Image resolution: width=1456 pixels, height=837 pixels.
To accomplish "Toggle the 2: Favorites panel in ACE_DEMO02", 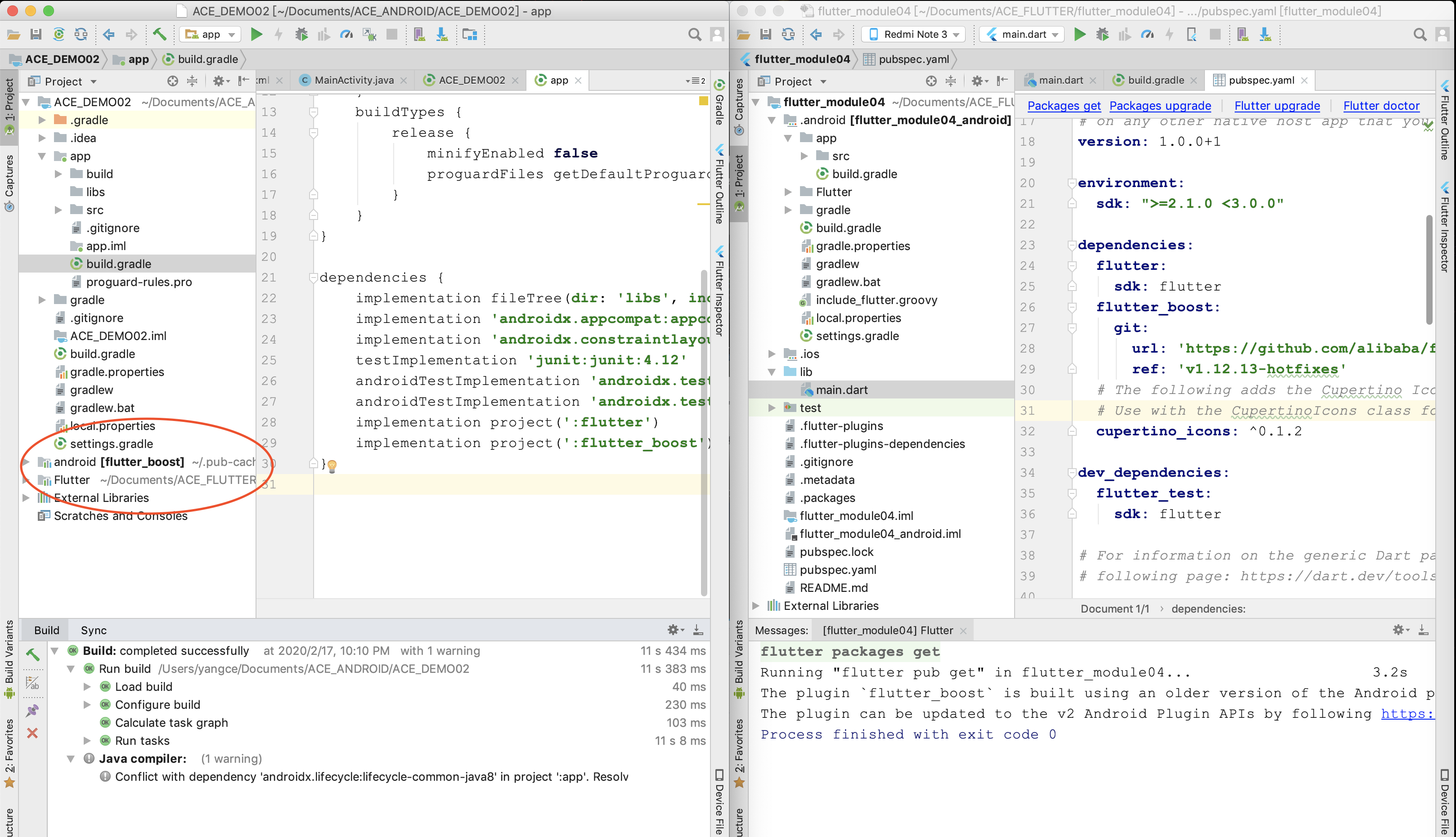I will pos(9,753).
